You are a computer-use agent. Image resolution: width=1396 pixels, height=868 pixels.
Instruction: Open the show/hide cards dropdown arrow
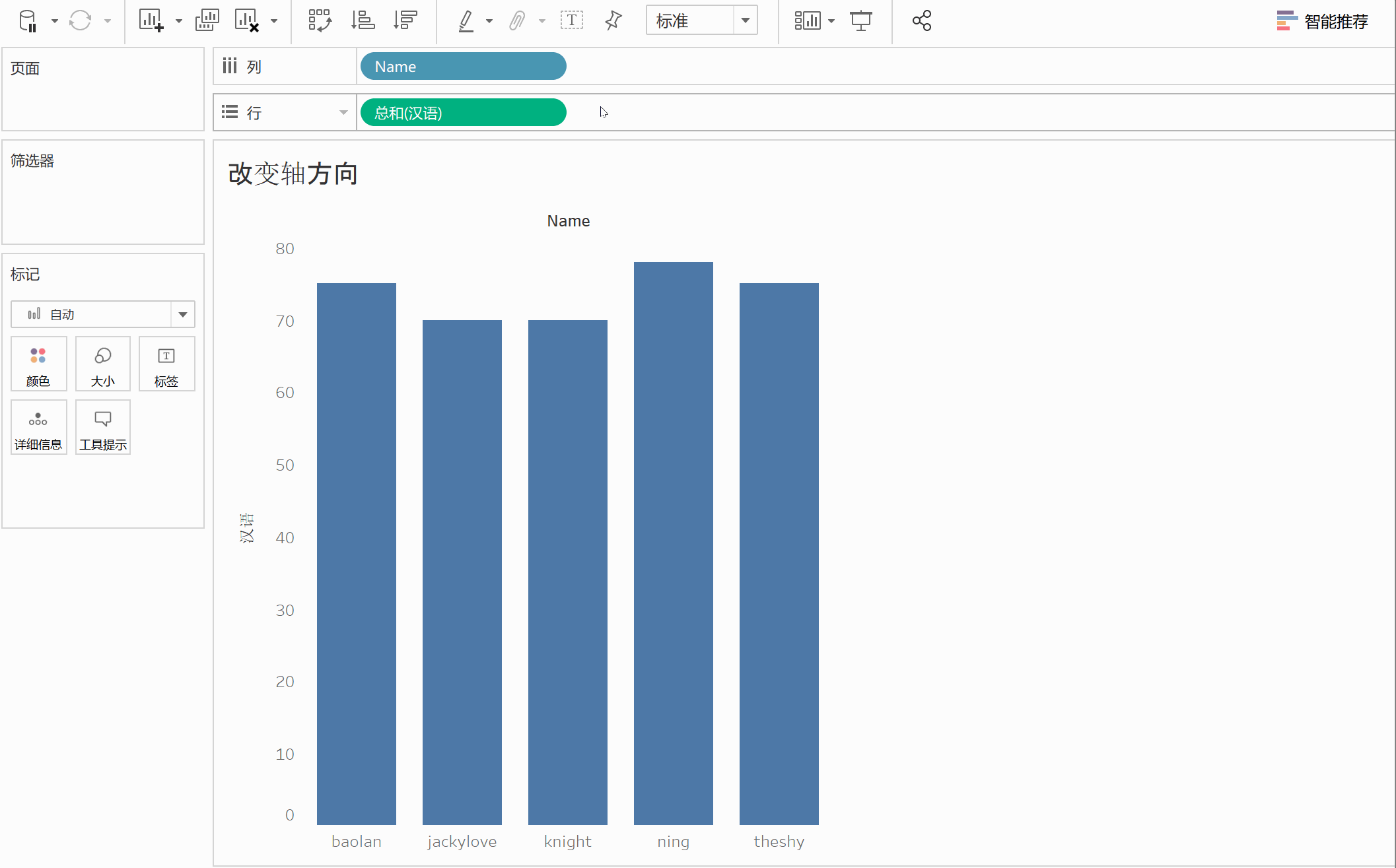click(831, 21)
